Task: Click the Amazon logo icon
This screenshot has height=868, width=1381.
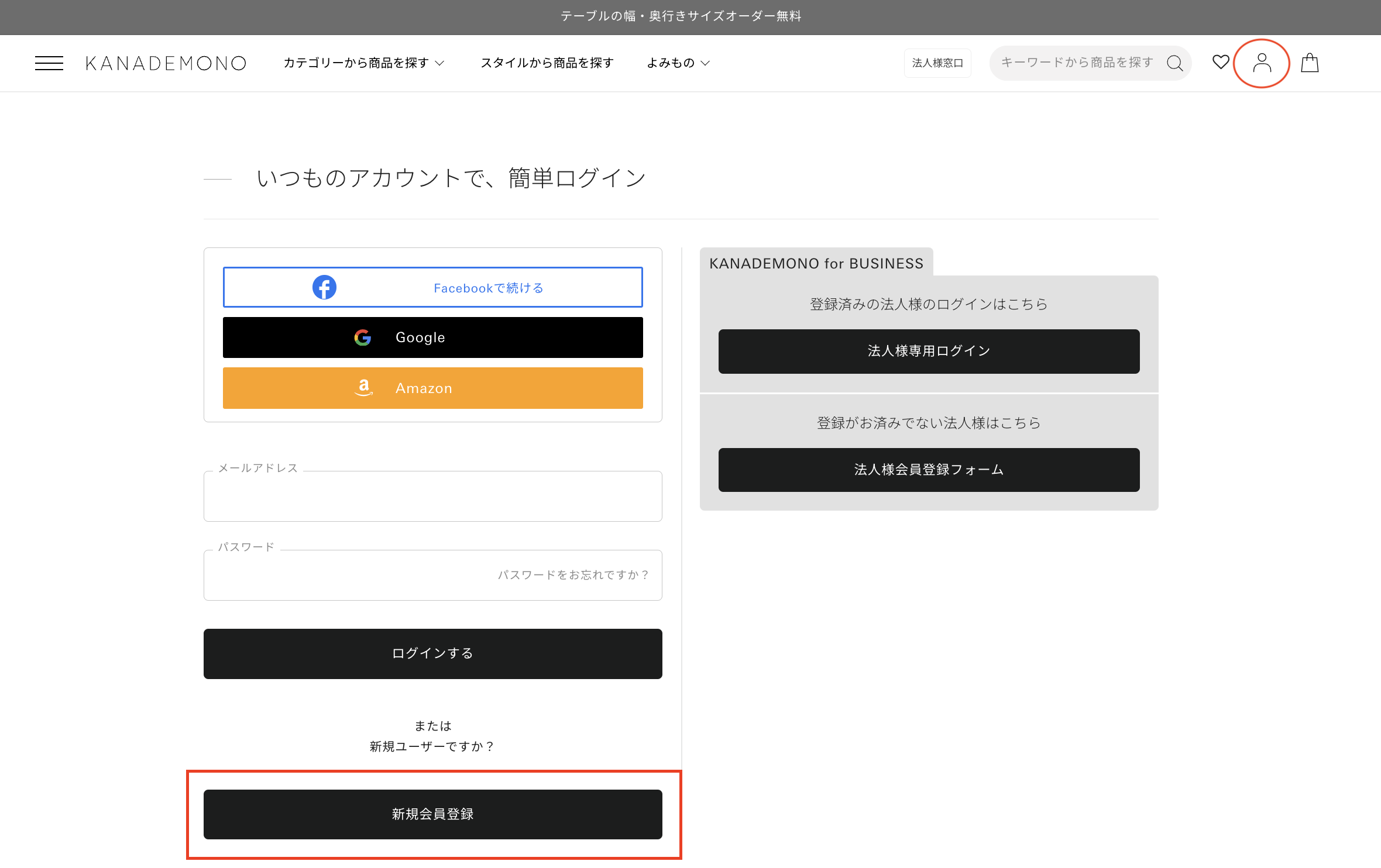Action: (364, 388)
